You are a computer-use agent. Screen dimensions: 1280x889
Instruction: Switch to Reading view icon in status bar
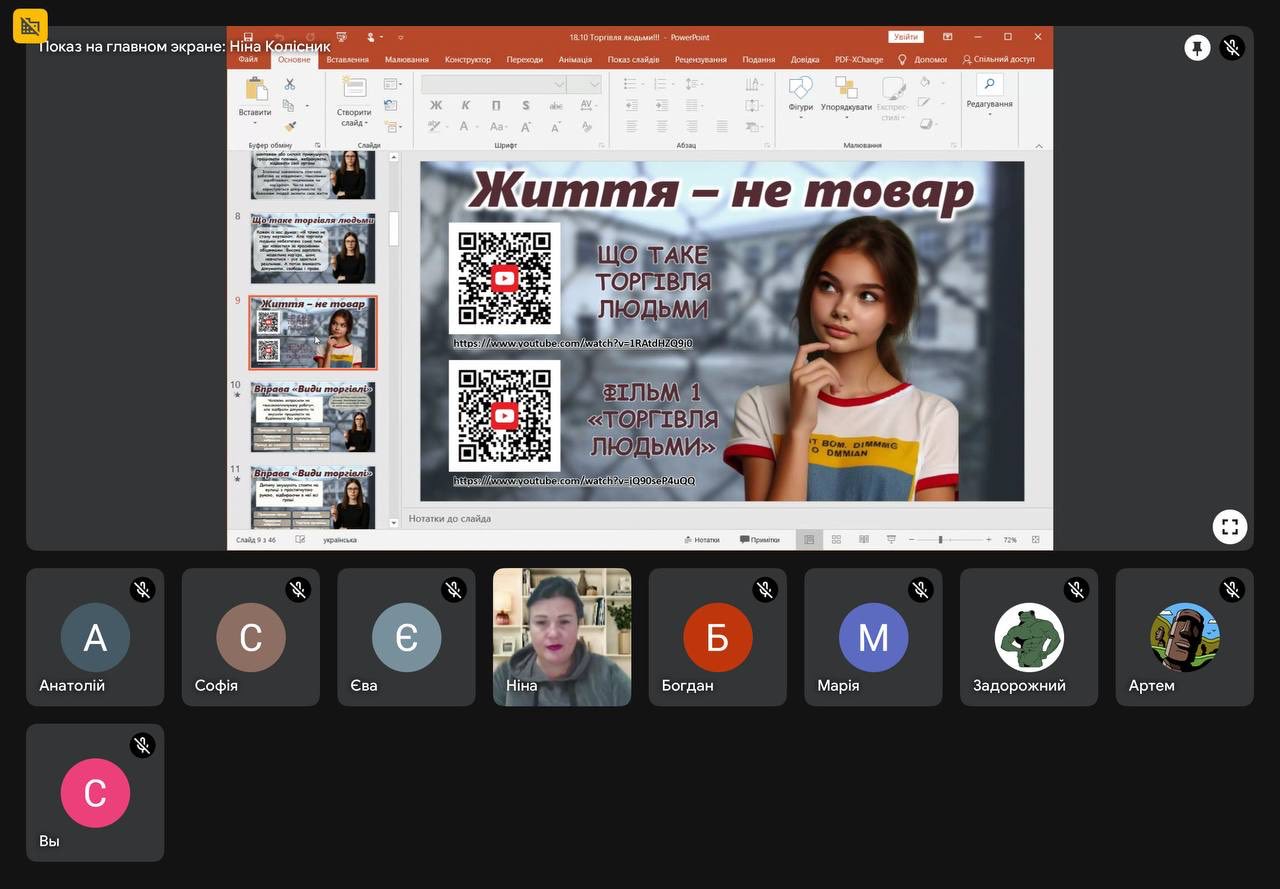pyautogui.click(x=864, y=540)
